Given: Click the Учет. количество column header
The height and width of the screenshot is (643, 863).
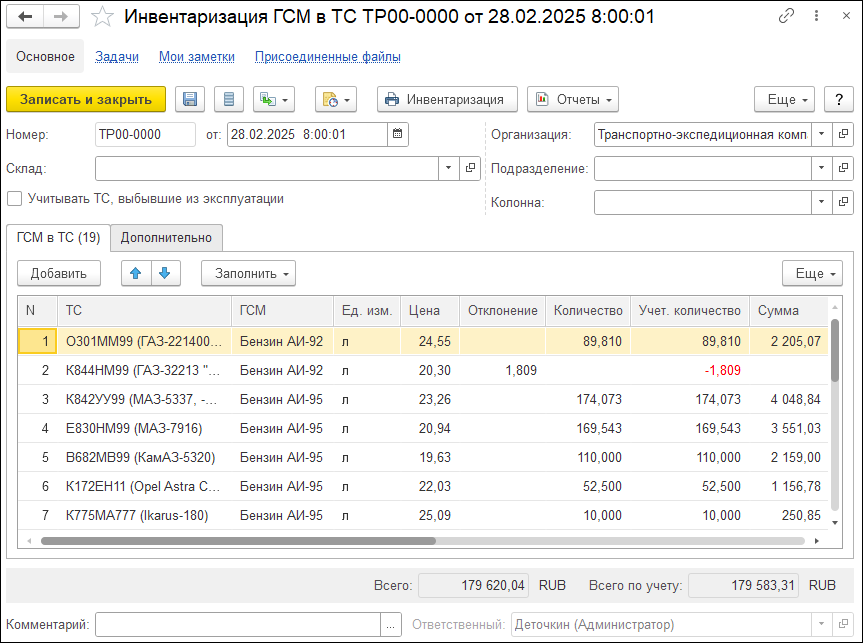Looking at the screenshot, I should [x=690, y=310].
